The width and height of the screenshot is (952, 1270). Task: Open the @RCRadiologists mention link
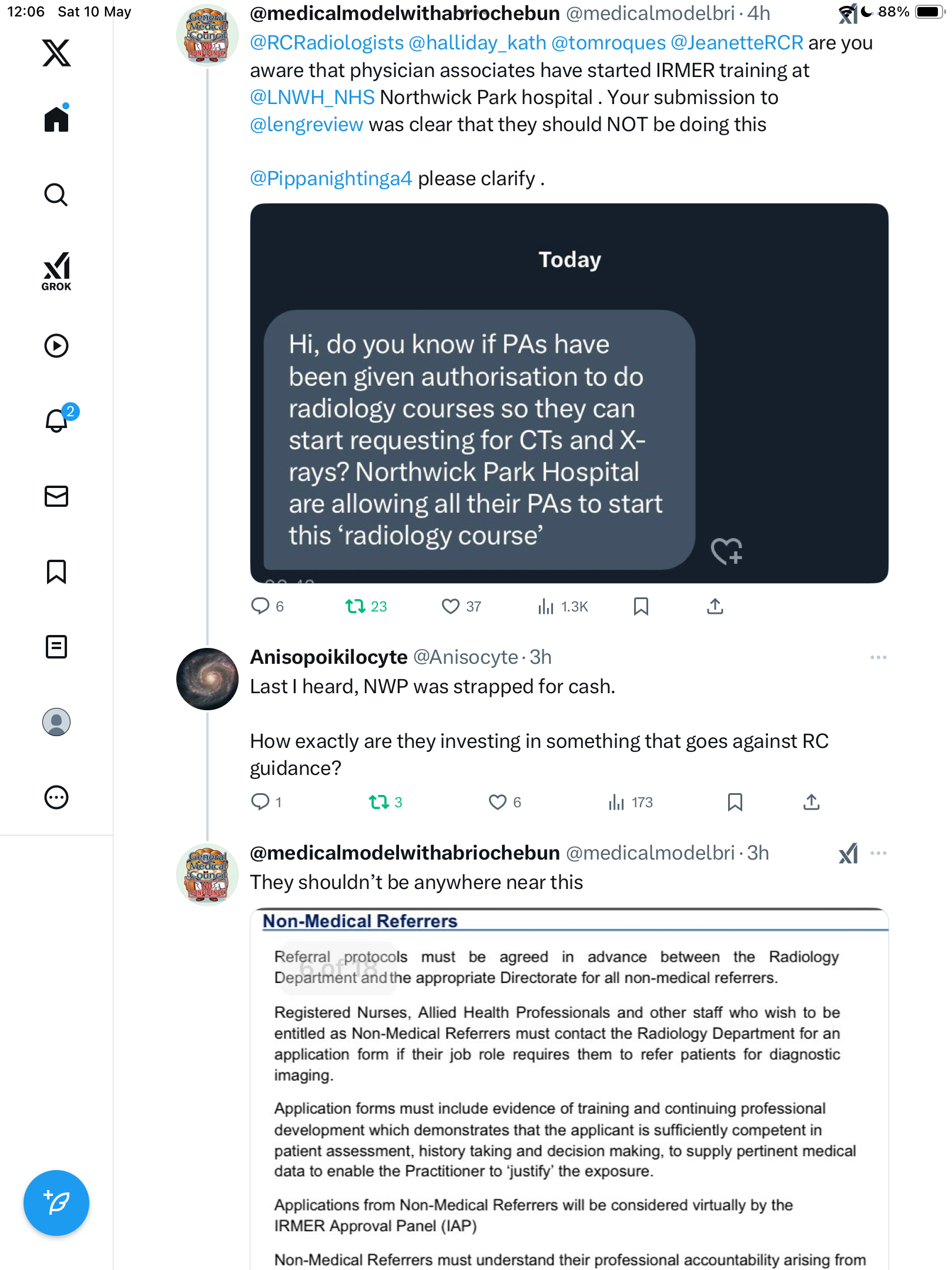pyautogui.click(x=327, y=43)
